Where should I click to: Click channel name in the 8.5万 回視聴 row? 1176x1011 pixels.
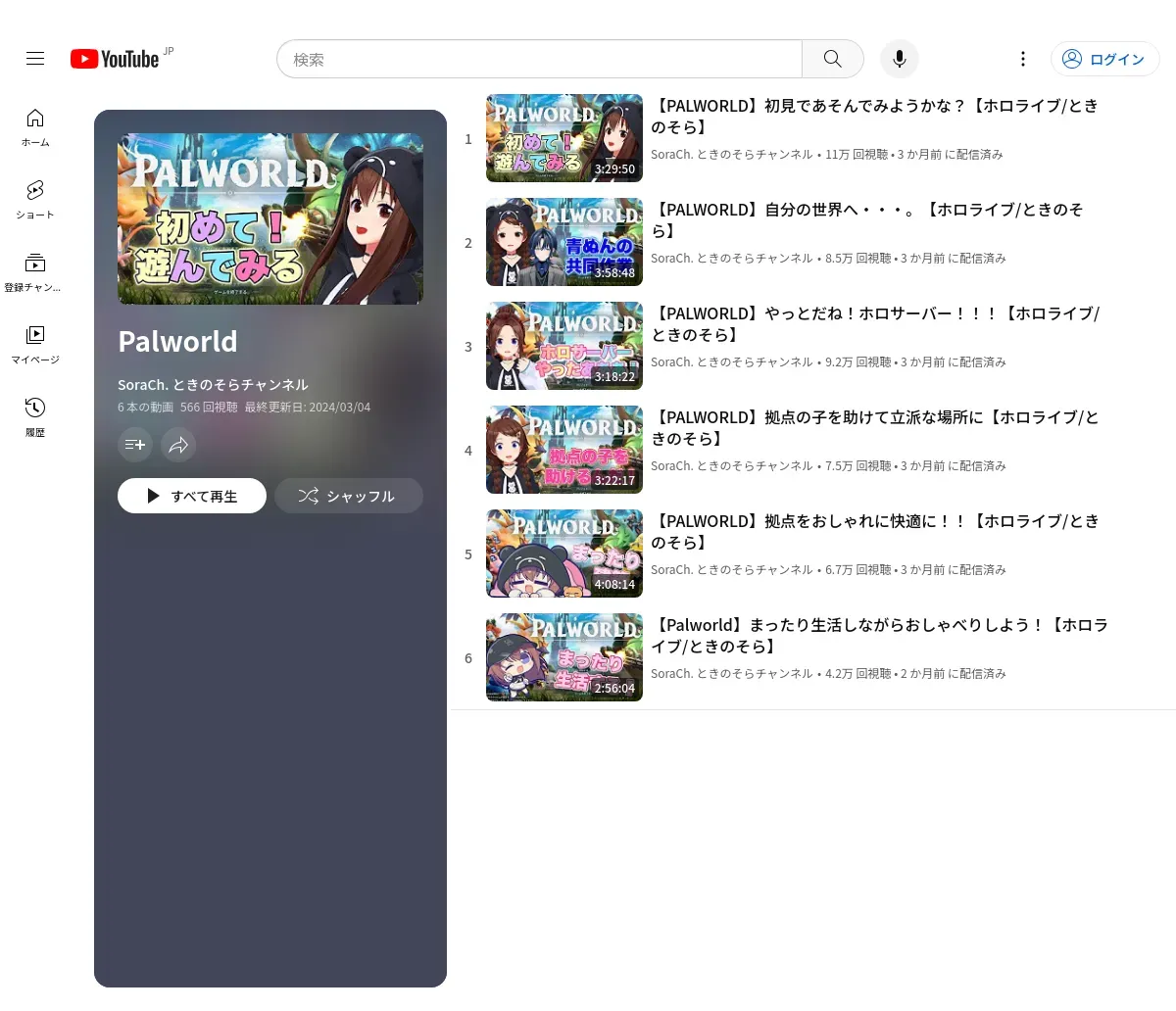[x=732, y=259]
